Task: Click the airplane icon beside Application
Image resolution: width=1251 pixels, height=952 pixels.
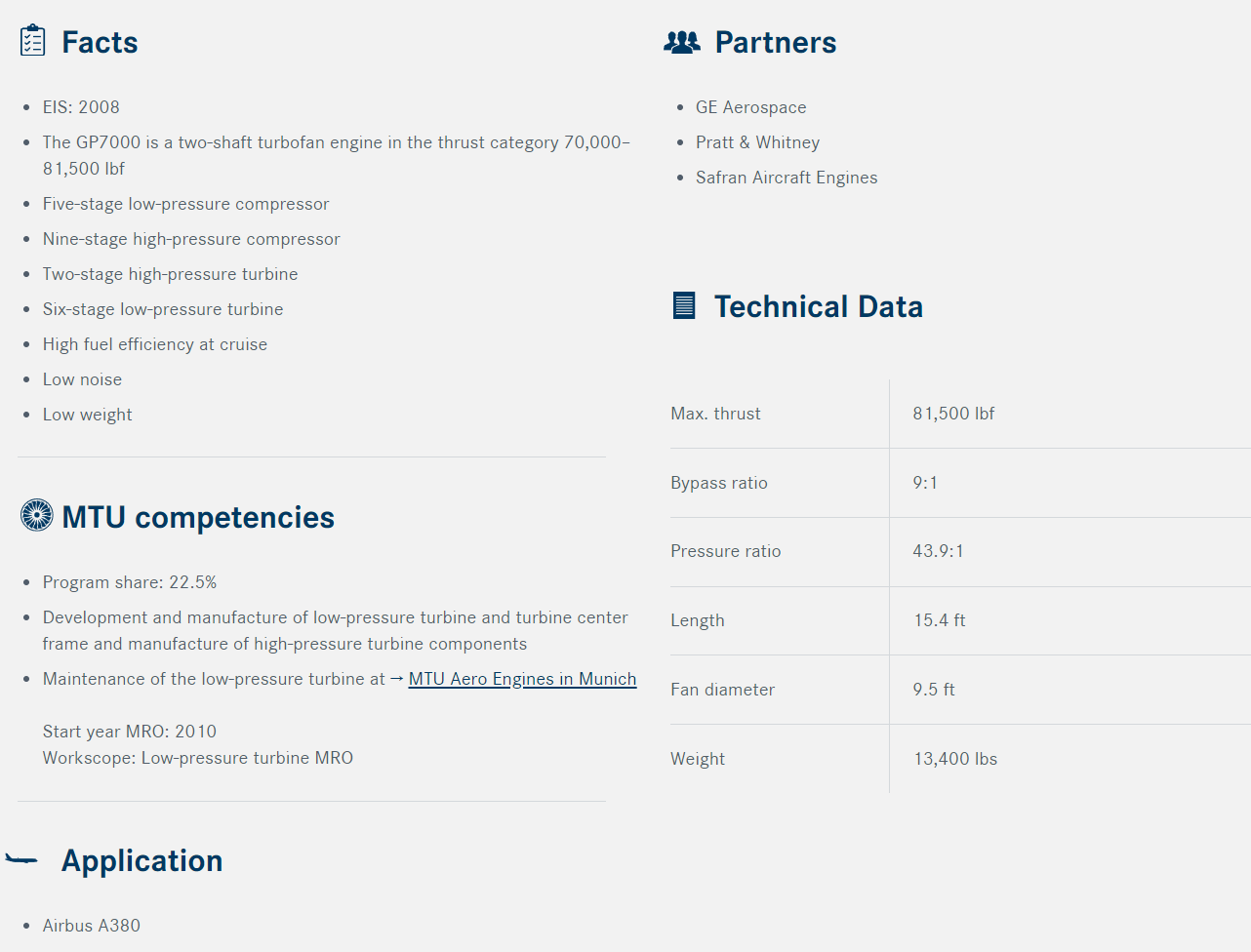Action: (21, 859)
